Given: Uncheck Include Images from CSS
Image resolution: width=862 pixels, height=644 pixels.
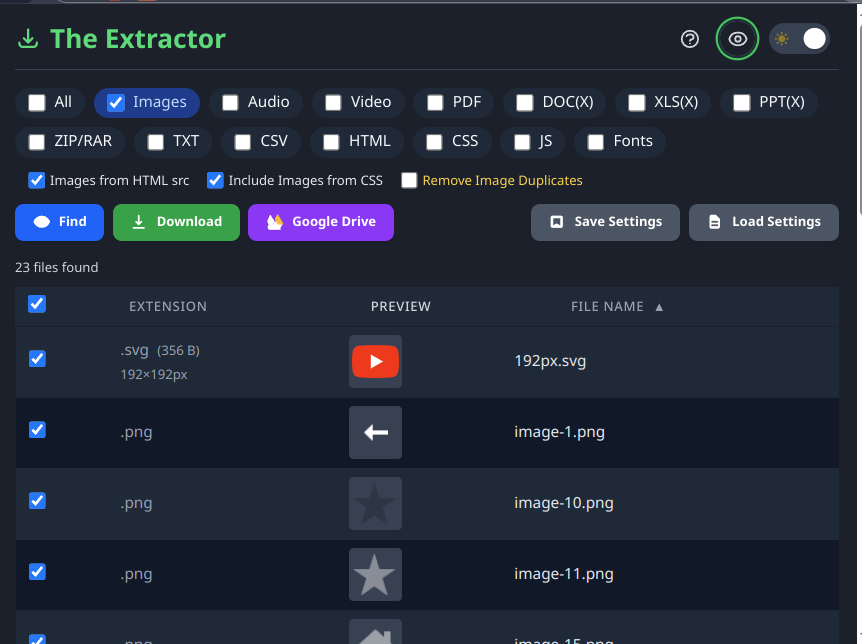Looking at the screenshot, I should coord(215,180).
